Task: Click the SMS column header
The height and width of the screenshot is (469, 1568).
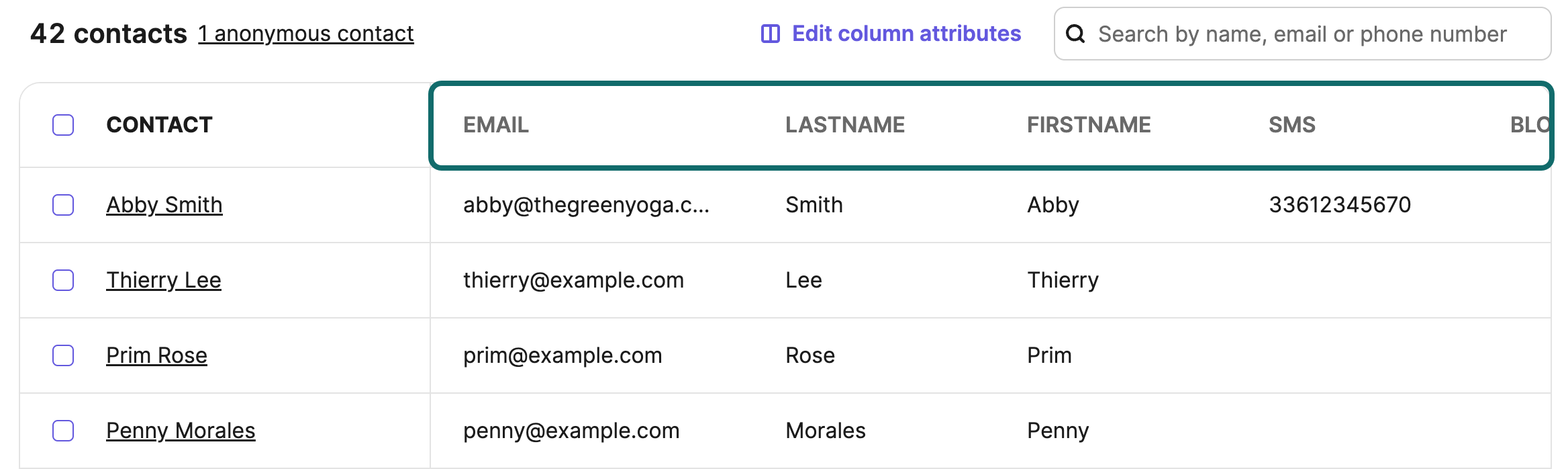Action: pyautogui.click(x=1292, y=125)
